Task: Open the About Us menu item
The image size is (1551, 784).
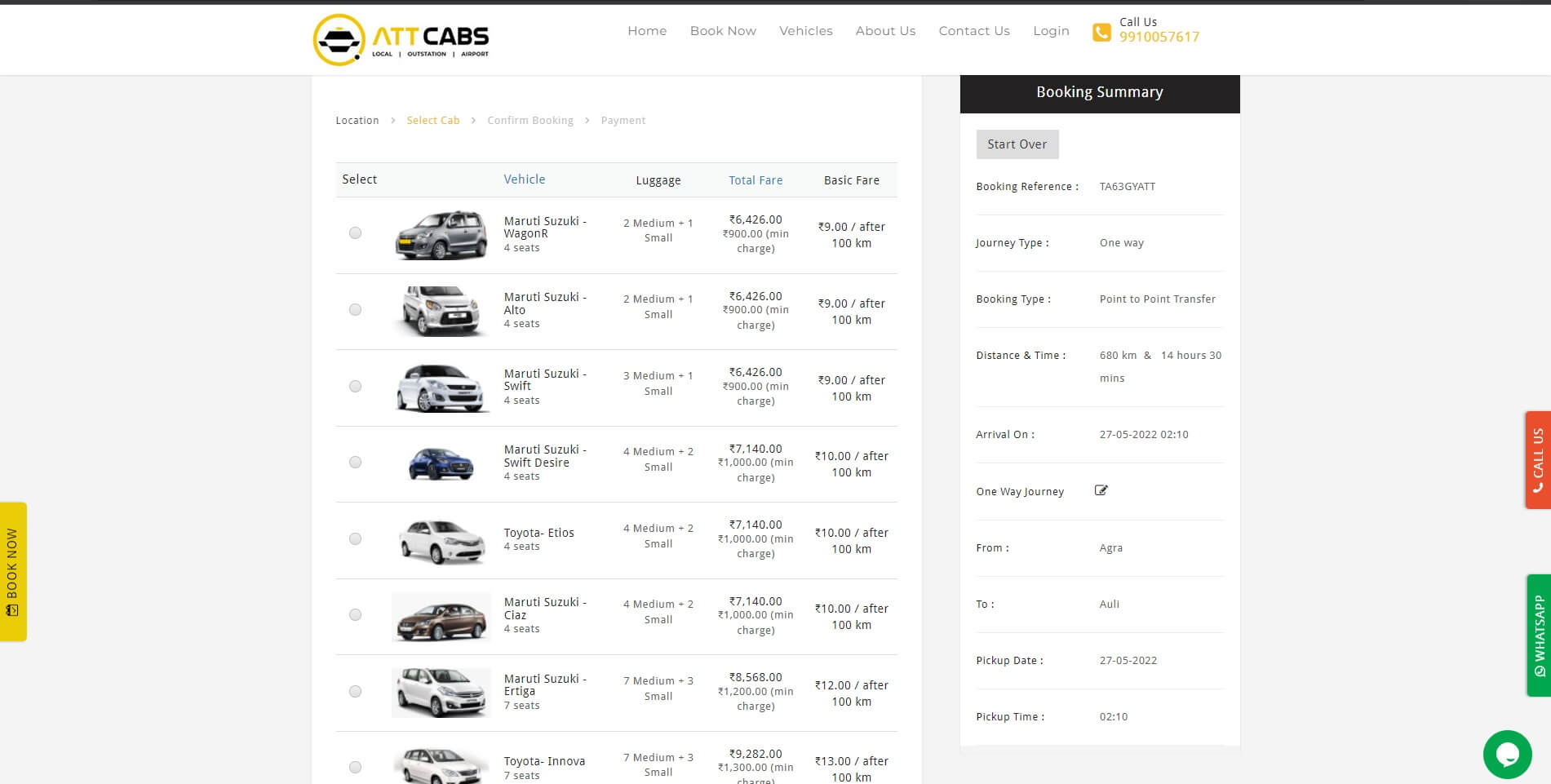Action: [885, 31]
